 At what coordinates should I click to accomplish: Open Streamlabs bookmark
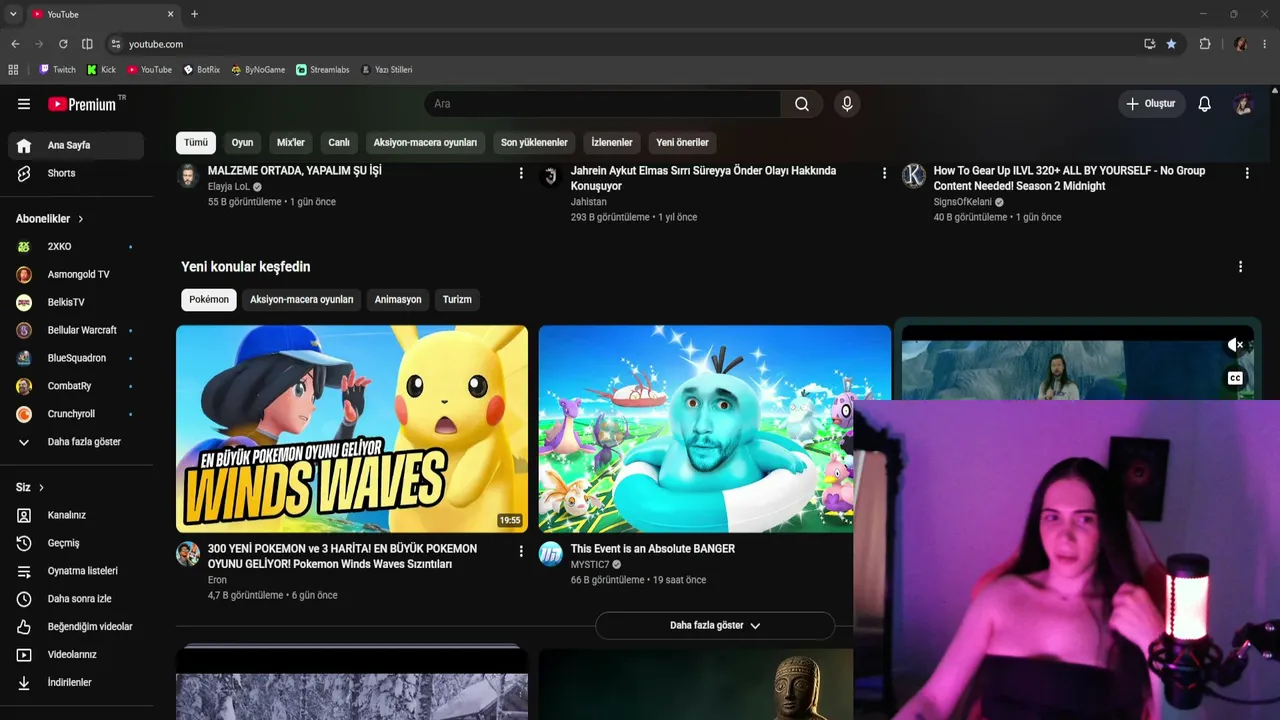point(322,70)
